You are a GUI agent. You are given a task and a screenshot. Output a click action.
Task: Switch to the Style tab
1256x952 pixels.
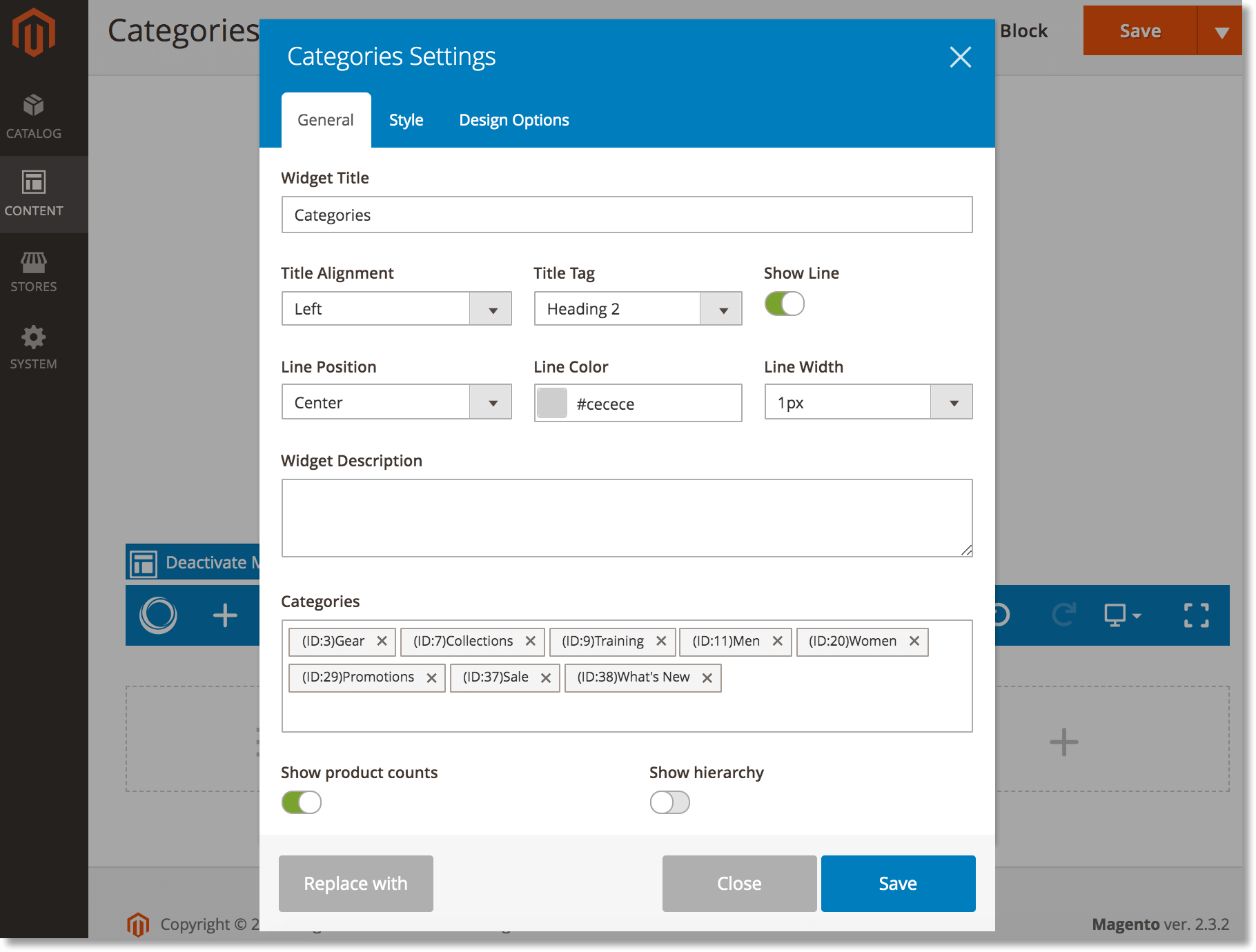point(406,119)
